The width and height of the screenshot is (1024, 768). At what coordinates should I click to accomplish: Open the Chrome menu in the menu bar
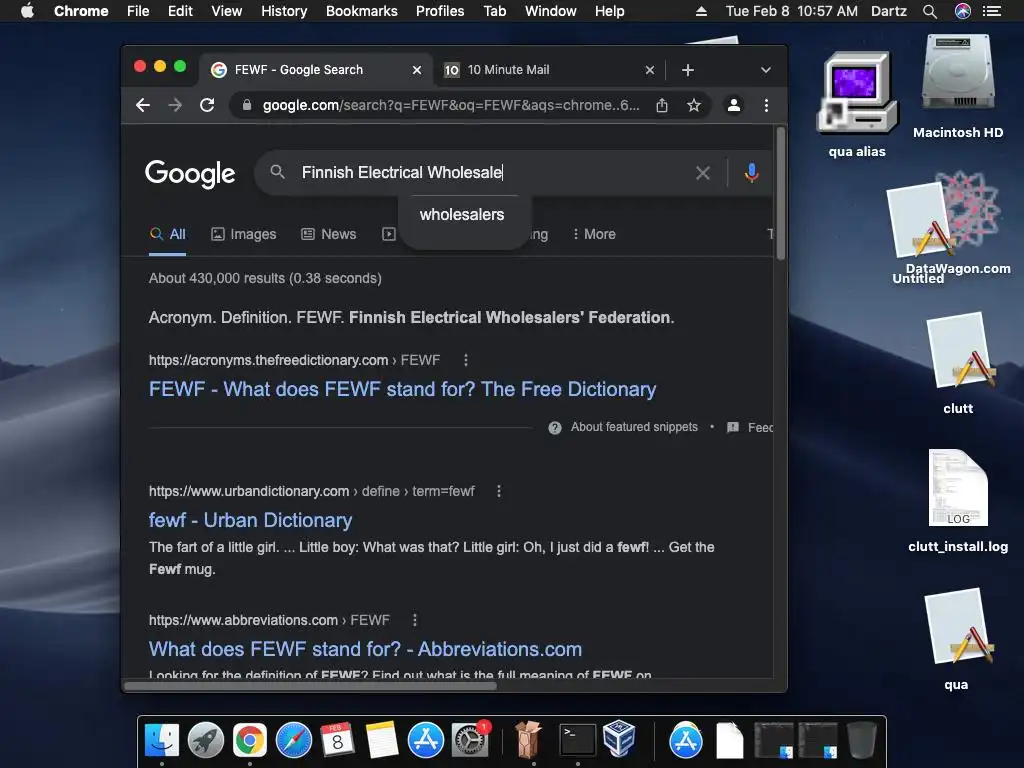point(81,11)
